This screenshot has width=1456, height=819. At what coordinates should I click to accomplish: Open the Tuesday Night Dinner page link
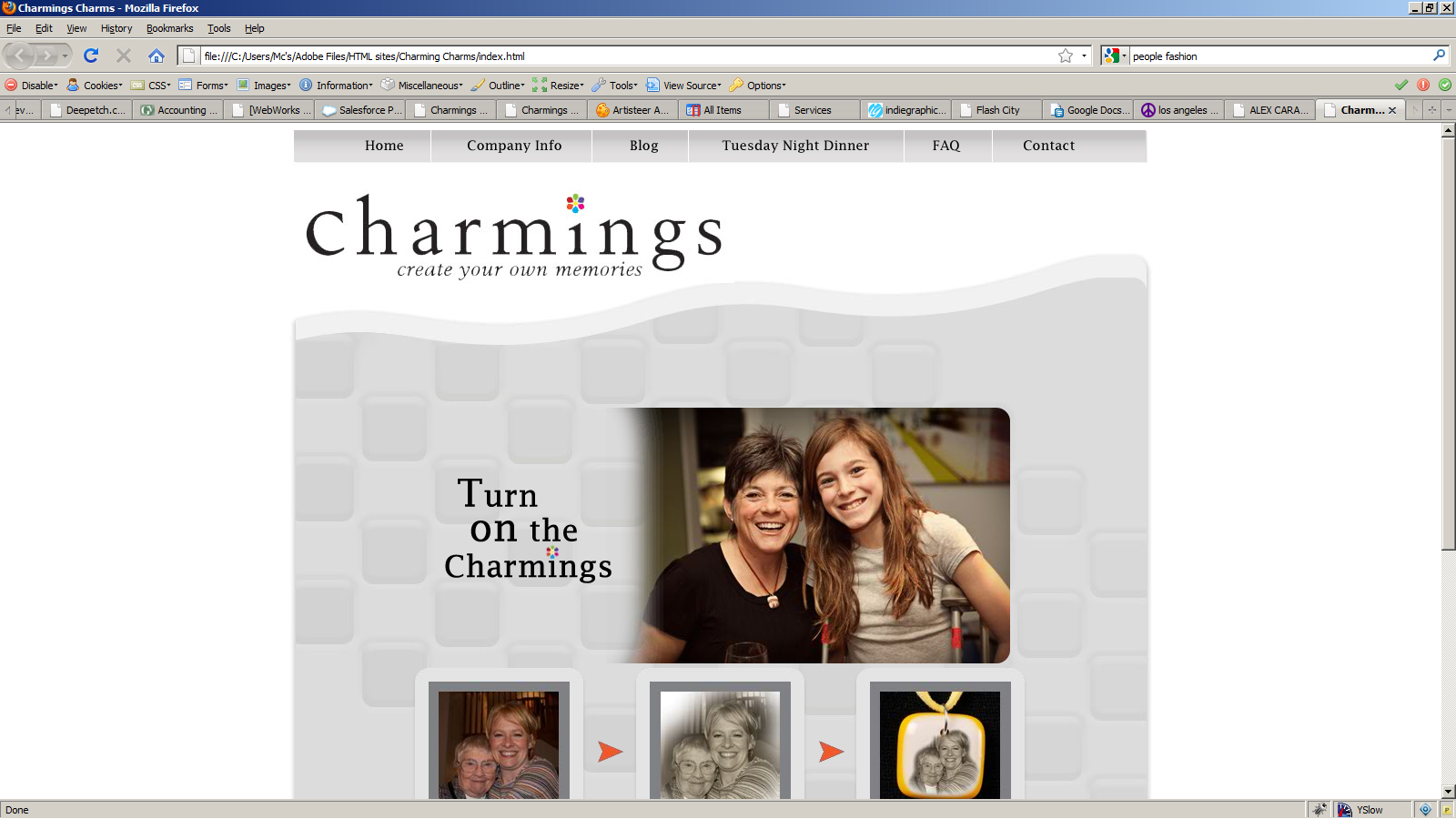795,146
